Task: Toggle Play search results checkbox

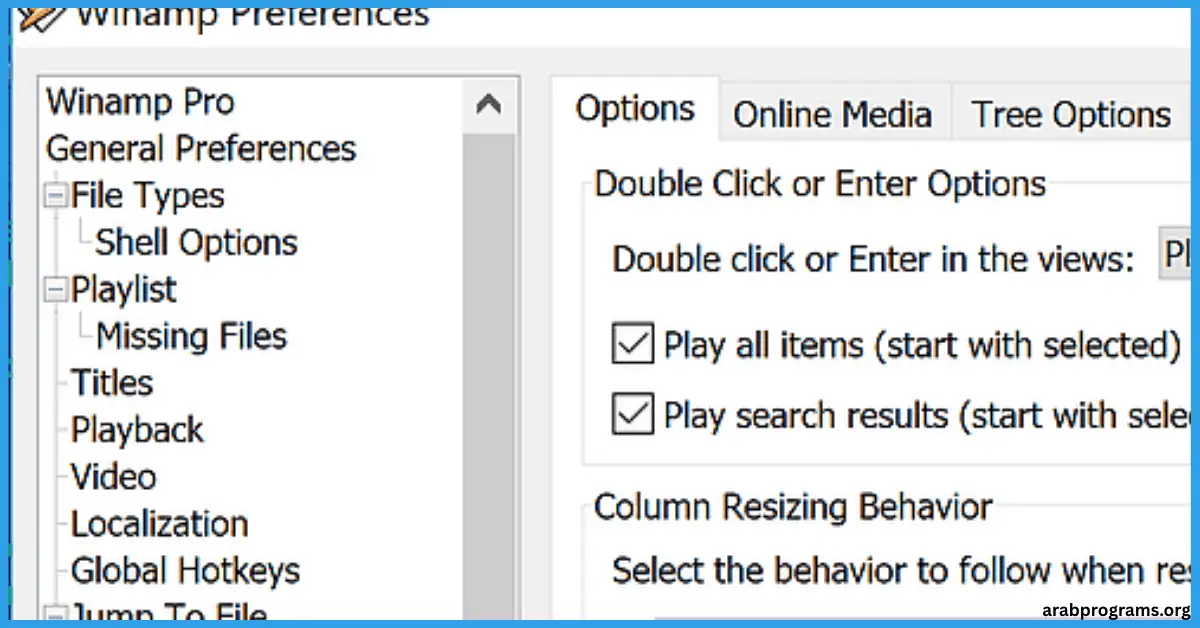Action: point(632,415)
